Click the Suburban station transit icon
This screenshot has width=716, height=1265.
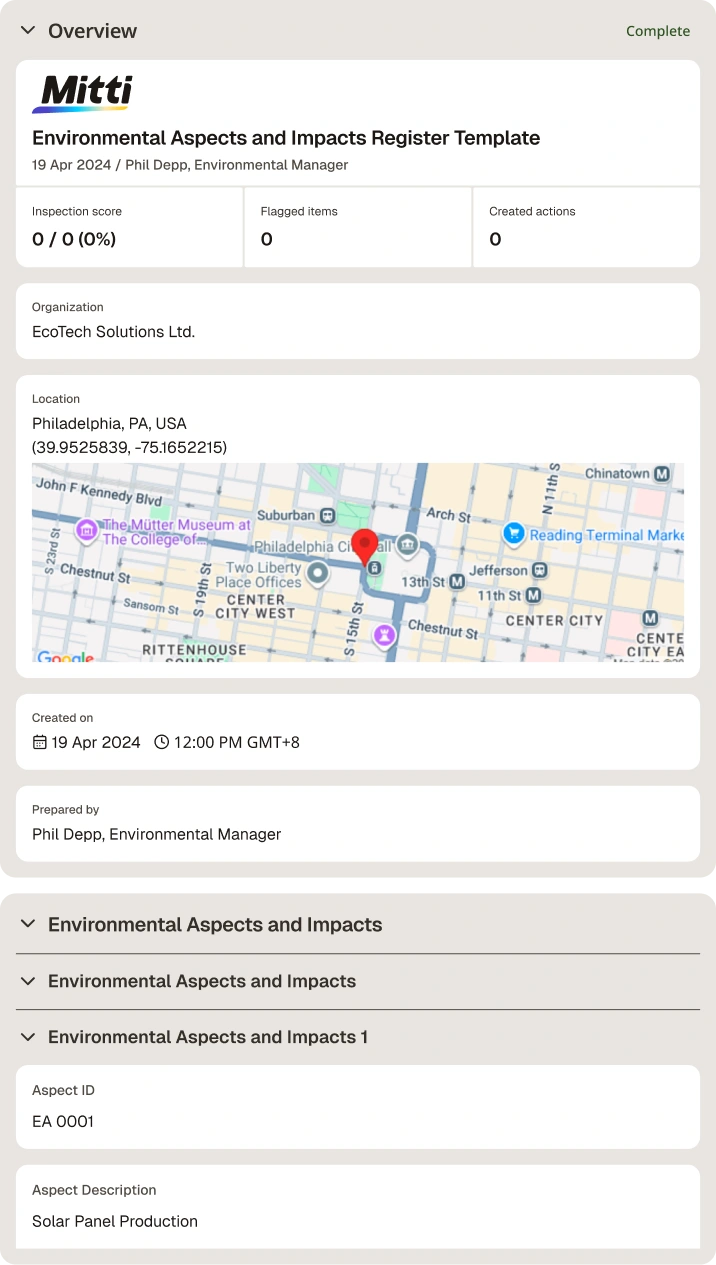[327, 516]
